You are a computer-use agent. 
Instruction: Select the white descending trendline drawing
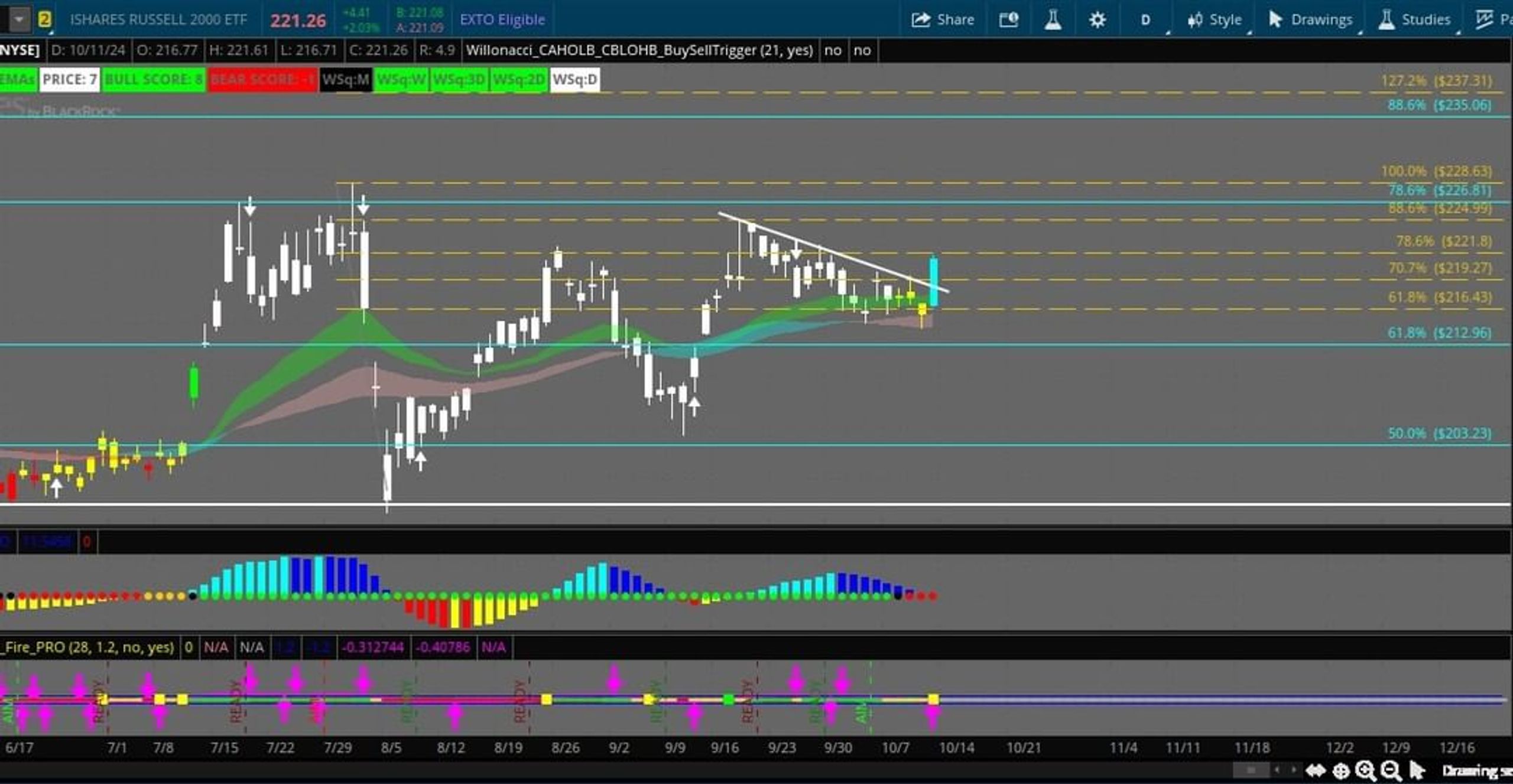pyautogui.click(x=834, y=252)
